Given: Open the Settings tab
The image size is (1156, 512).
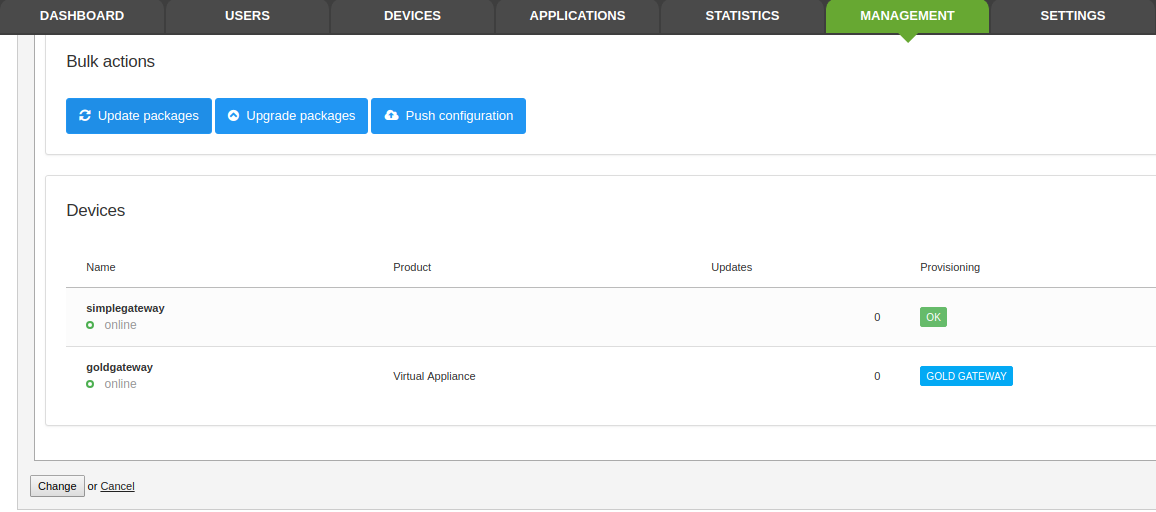Looking at the screenshot, I should 1072,16.
